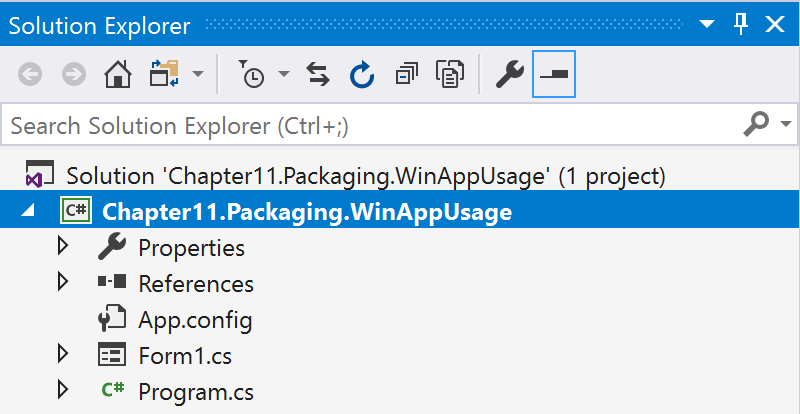This screenshot has height=414, width=800.
Task: Expand the Properties node
Action: pyautogui.click(x=63, y=247)
